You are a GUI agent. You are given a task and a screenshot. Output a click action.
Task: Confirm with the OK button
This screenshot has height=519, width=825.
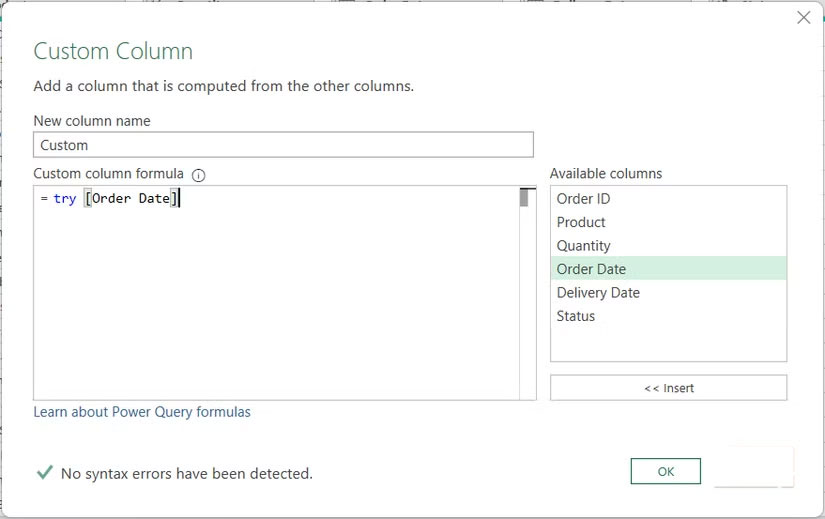(x=665, y=471)
